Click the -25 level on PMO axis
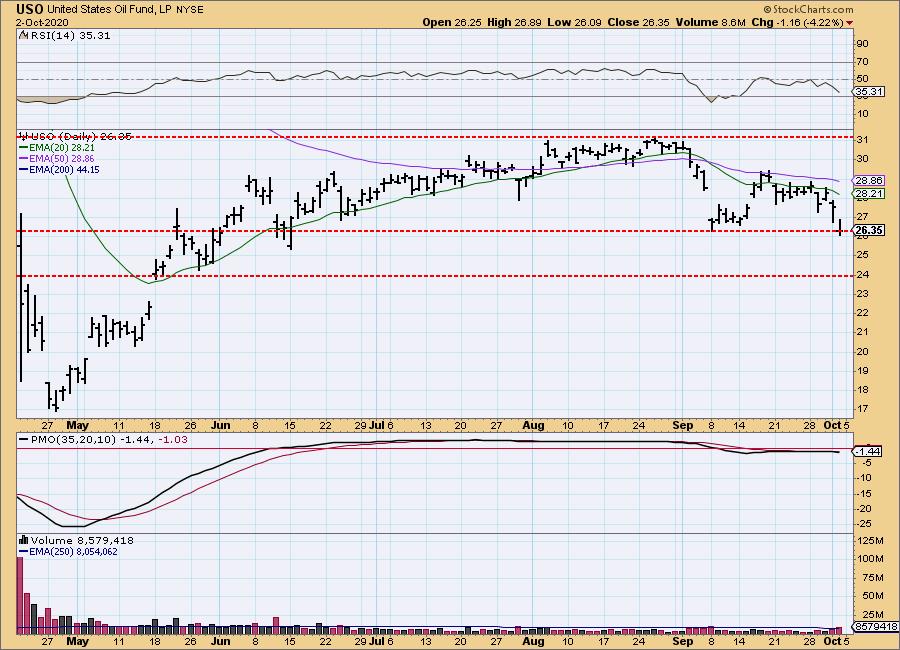 [x=864, y=524]
